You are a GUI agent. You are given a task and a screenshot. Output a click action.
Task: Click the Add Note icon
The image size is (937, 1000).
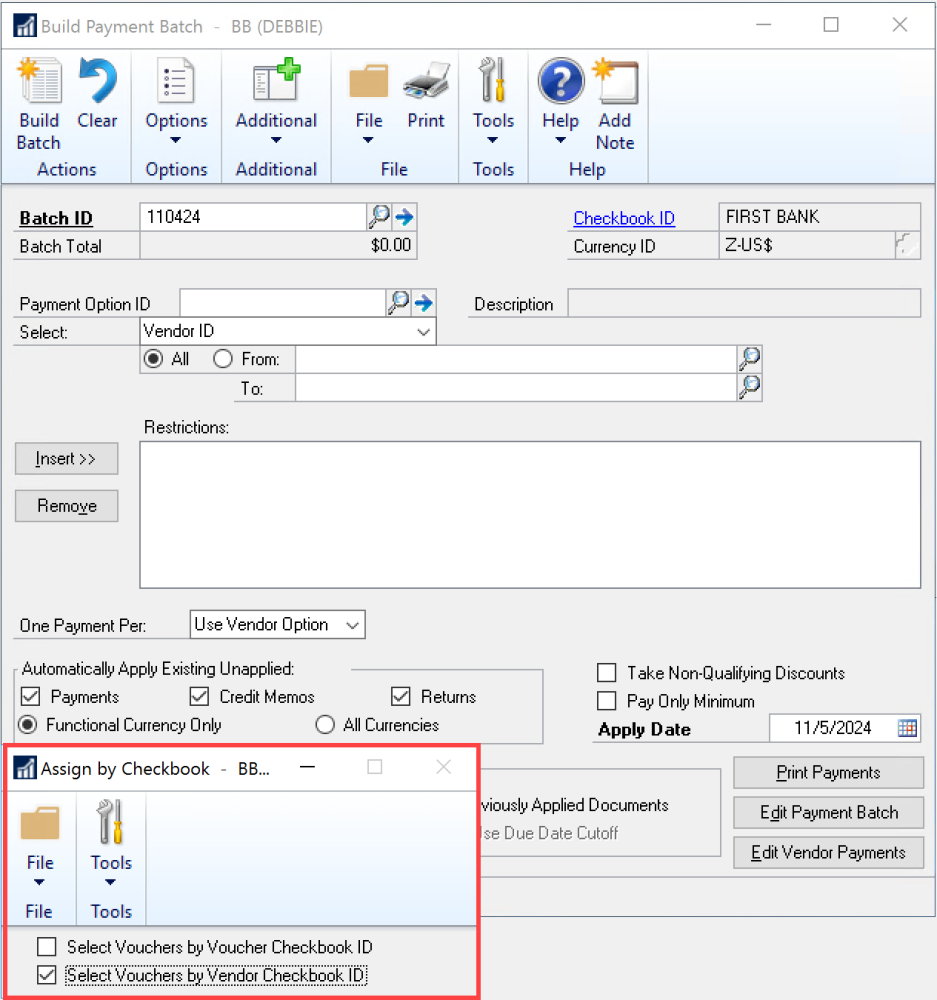(x=616, y=81)
